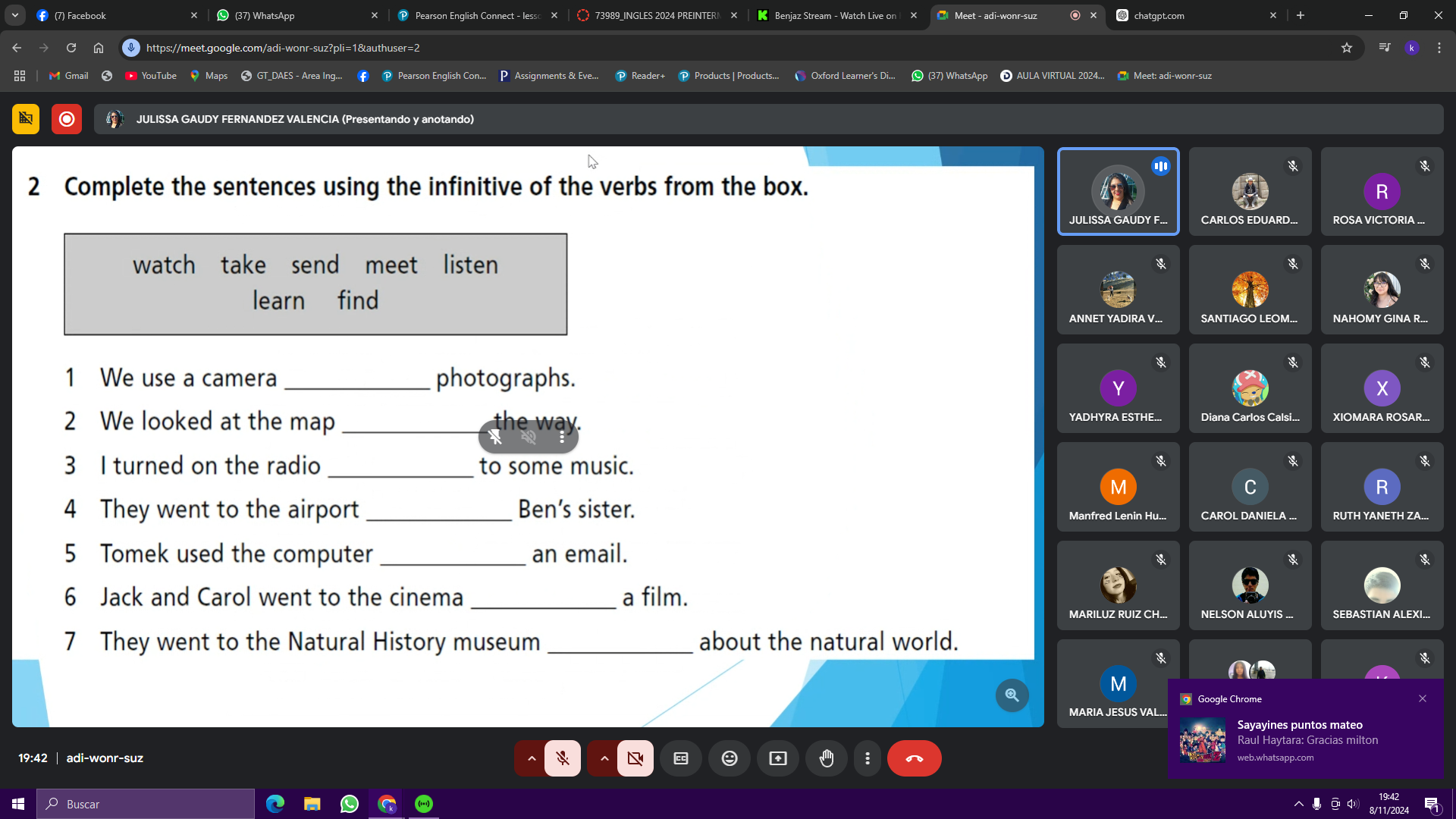
Task: Toggle closed captions button
Action: coord(681,758)
